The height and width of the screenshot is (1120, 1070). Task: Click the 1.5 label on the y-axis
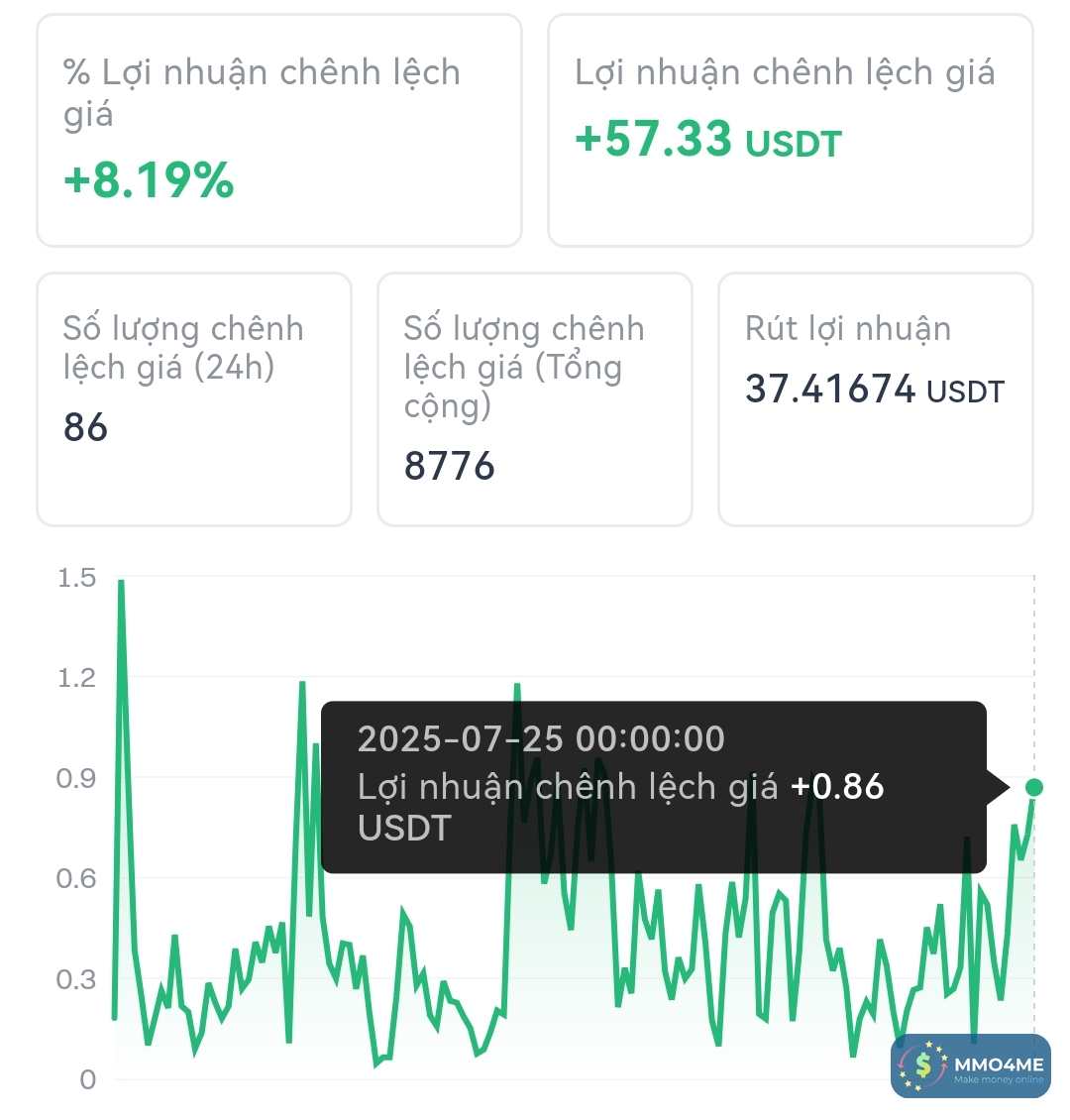pyautogui.click(x=76, y=578)
